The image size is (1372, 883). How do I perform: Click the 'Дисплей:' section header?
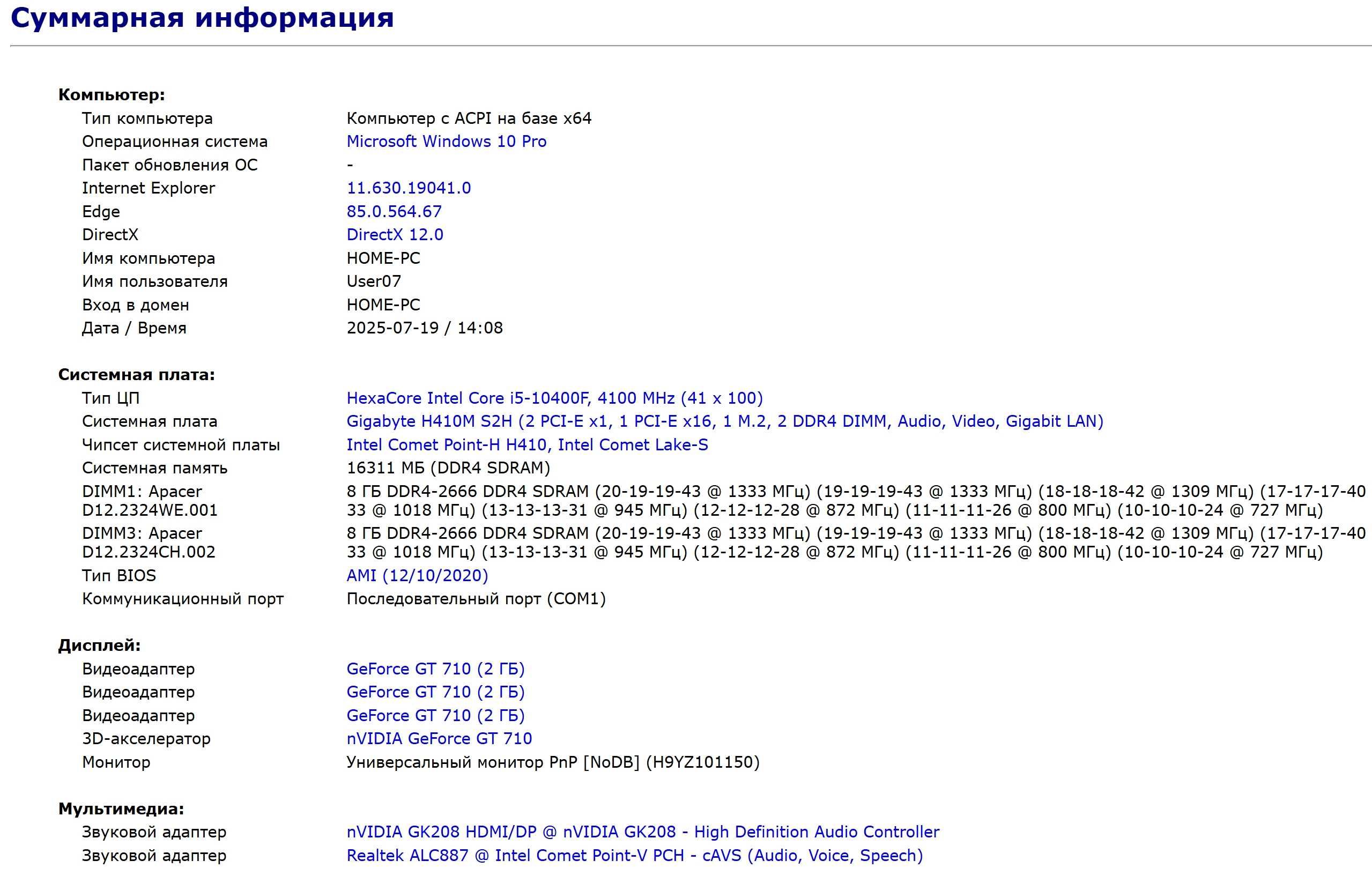click(100, 645)
